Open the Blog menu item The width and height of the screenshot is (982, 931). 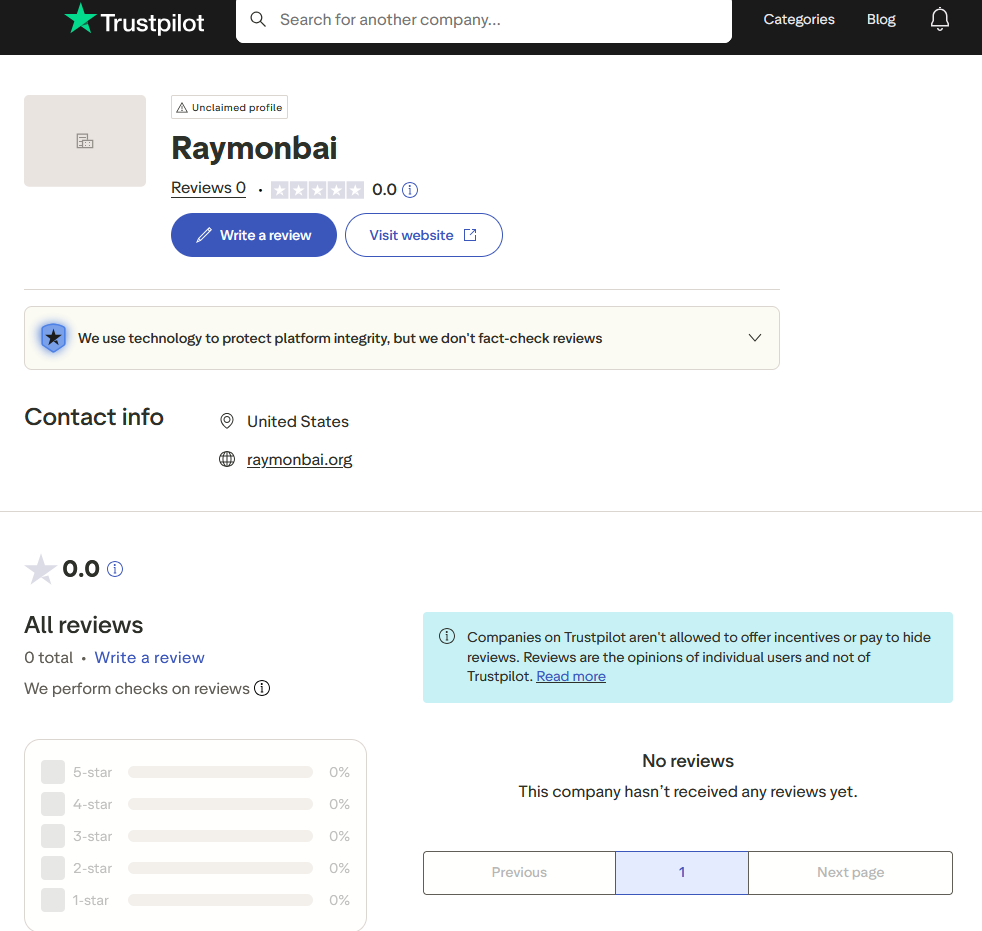(x=881, y=19)
